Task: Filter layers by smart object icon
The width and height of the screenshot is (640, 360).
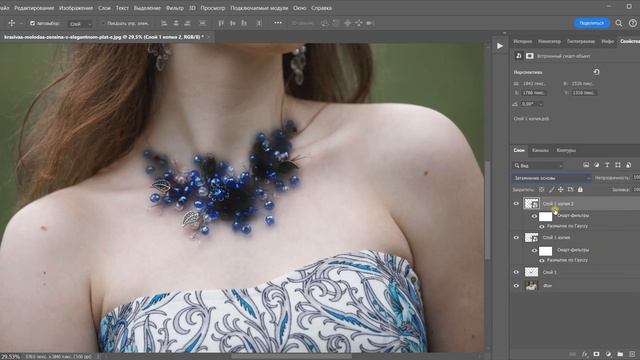Action: pos(628,165)
